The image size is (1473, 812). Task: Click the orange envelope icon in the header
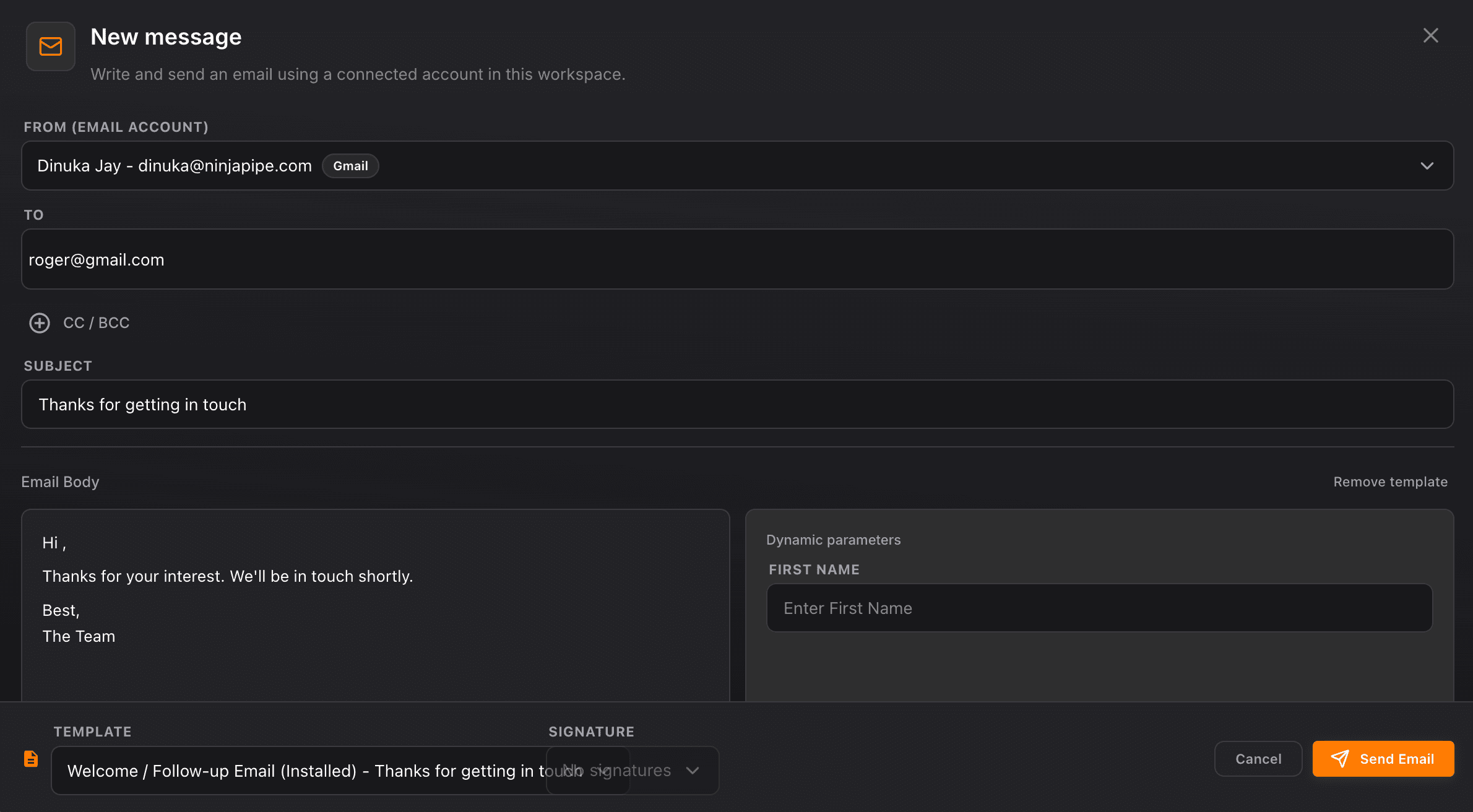coord(50,46)
